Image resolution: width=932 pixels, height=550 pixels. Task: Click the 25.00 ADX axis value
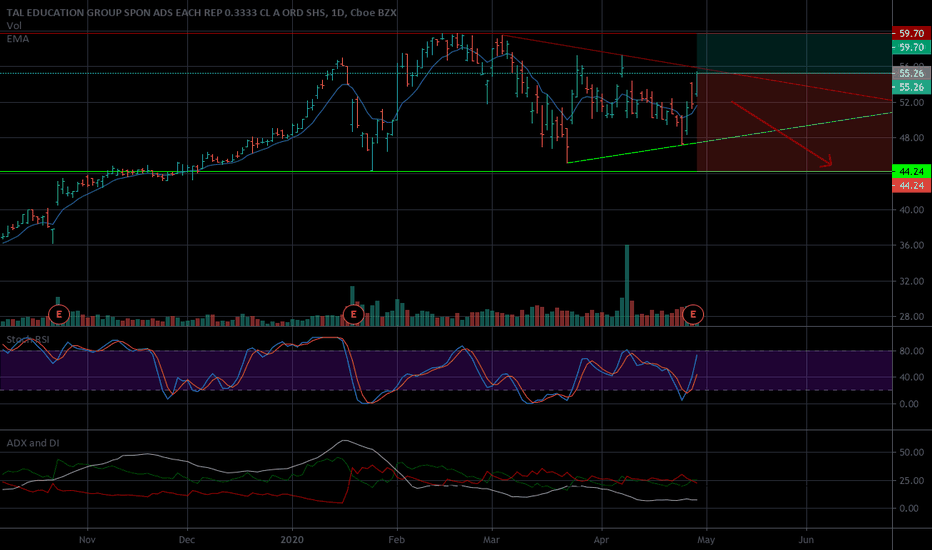coord(912,480)
